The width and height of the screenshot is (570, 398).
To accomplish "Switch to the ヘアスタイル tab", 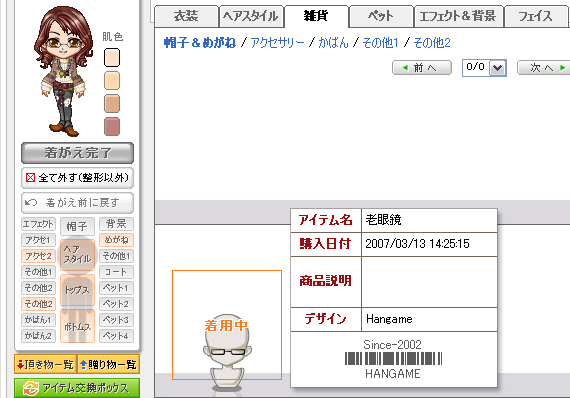I will tap(251, 16).
